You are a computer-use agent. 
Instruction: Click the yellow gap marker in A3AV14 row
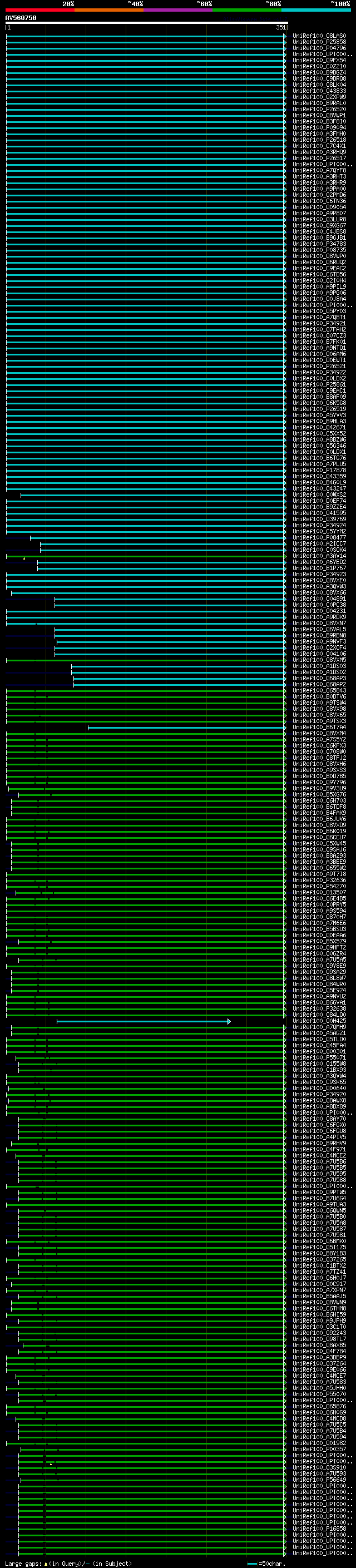(24, 558)
